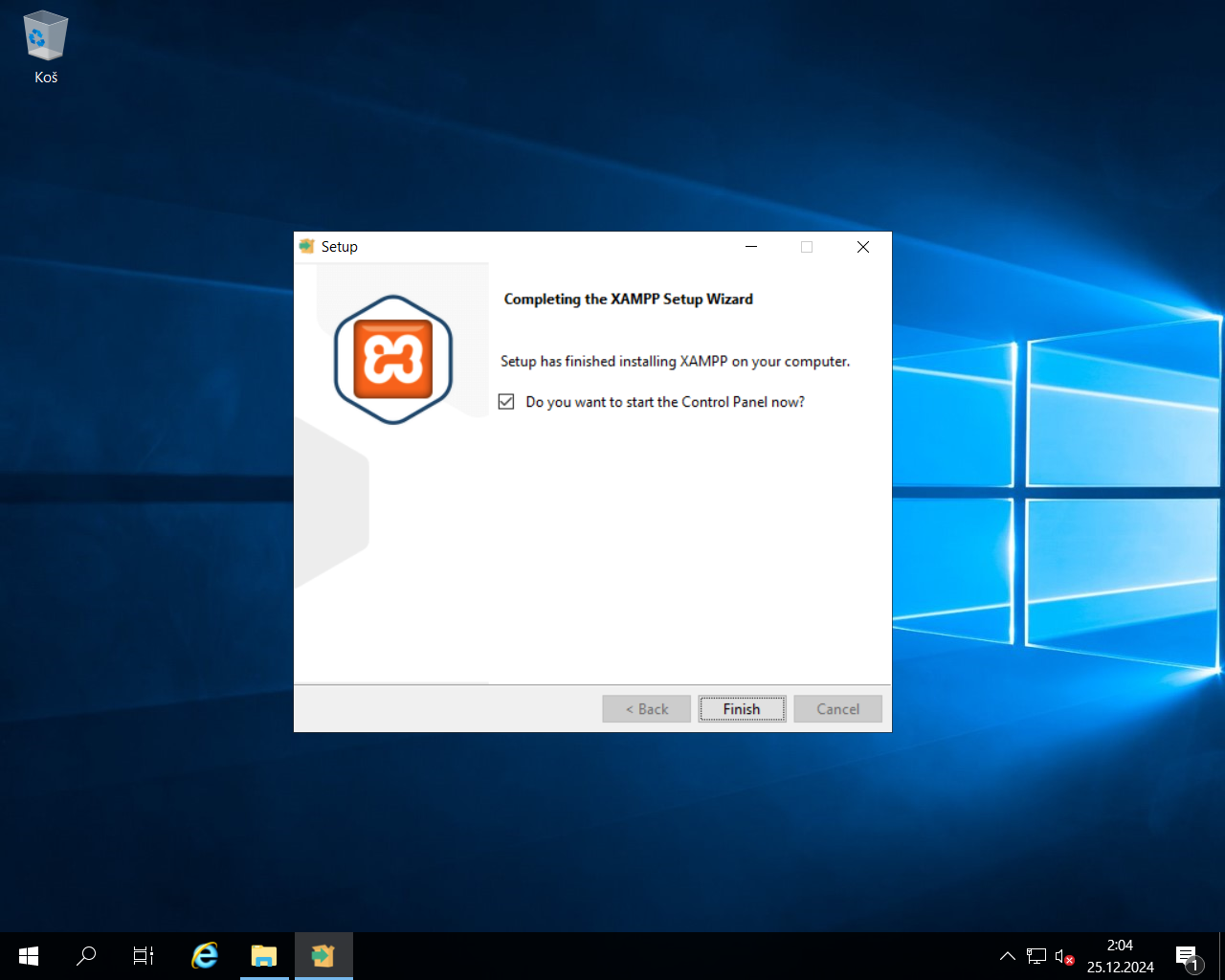Open the Start menu

(28, 955)
